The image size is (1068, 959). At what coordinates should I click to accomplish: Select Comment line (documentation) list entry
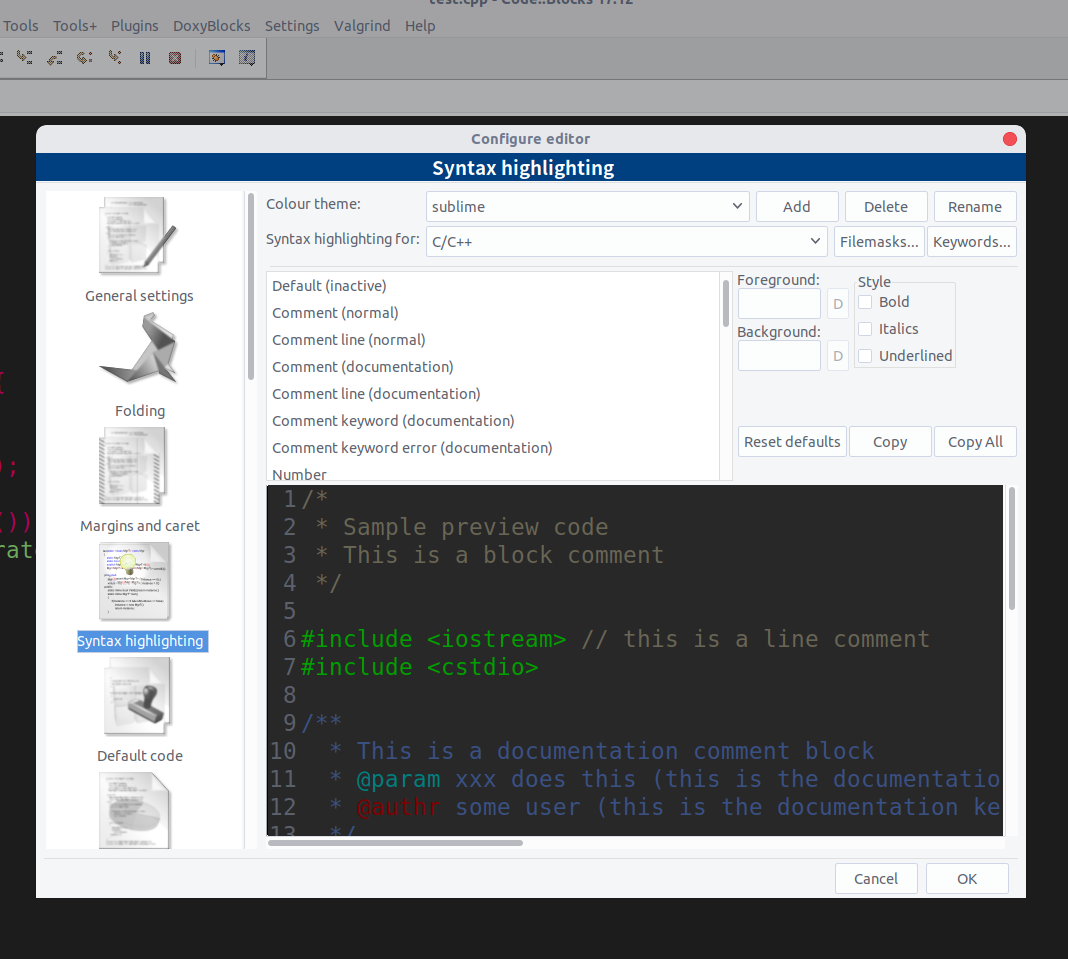[493, 394]
